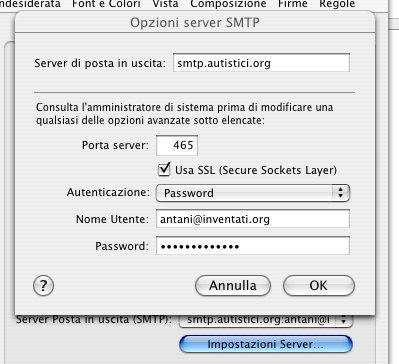The width and height of the screenshot is (399, 364).
Task: Click the Indesiderata tab
Action: click(30, 4)
